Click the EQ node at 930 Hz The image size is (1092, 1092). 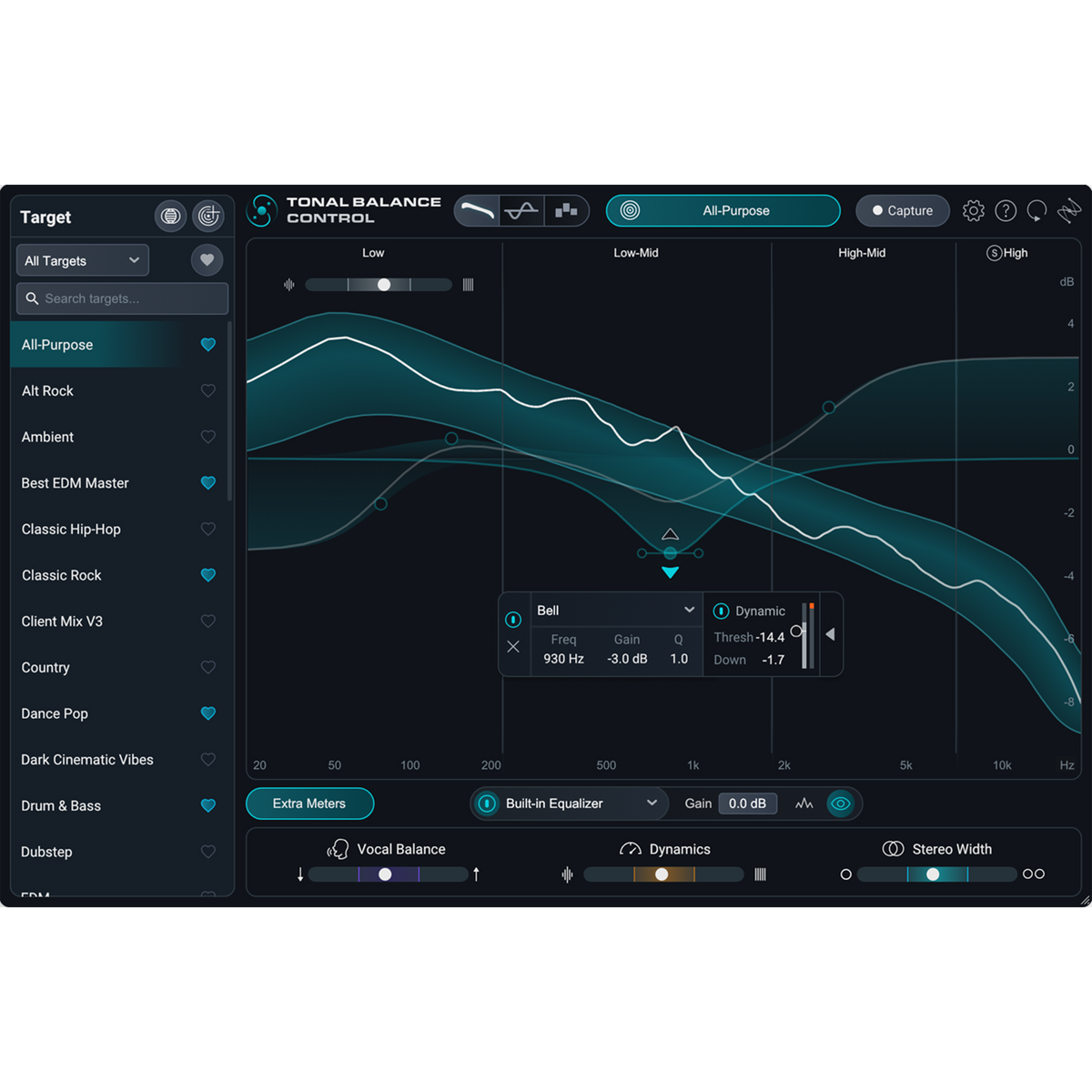pos(671,553)
